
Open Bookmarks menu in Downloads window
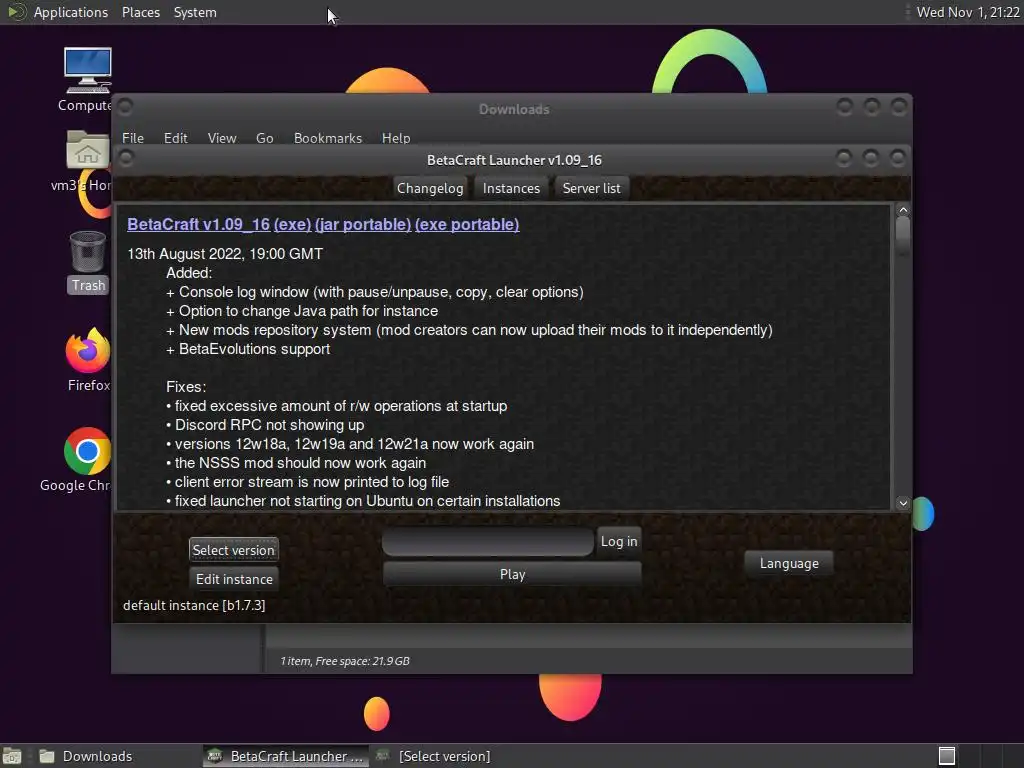(328, 138)
